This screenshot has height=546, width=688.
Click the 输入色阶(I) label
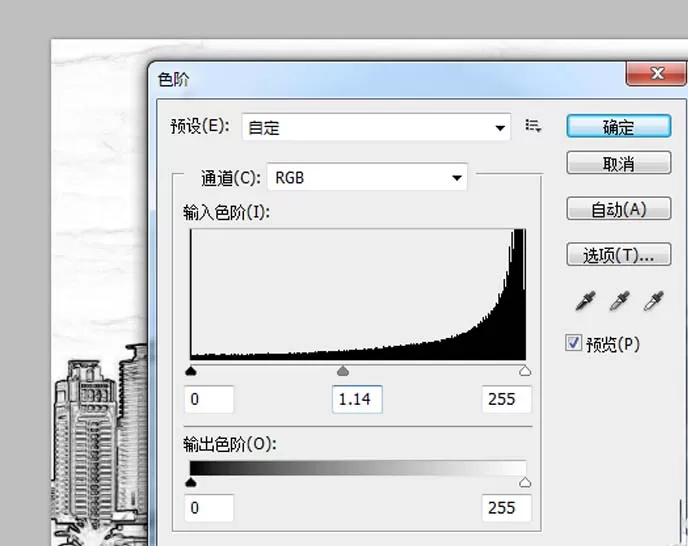[x=226, y=213]
